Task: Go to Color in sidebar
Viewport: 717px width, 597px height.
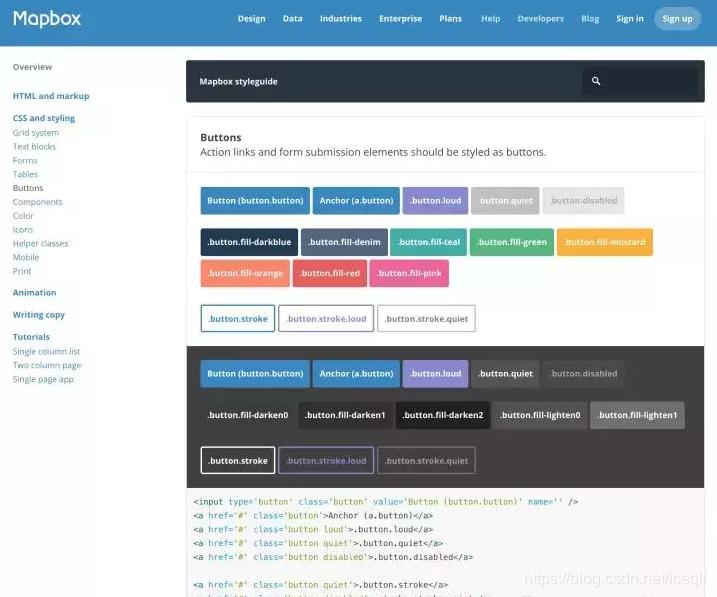Action: [23, 216]
